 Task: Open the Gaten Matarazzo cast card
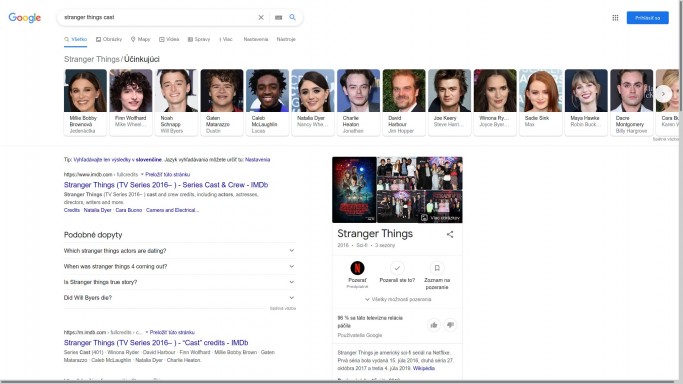222,102
